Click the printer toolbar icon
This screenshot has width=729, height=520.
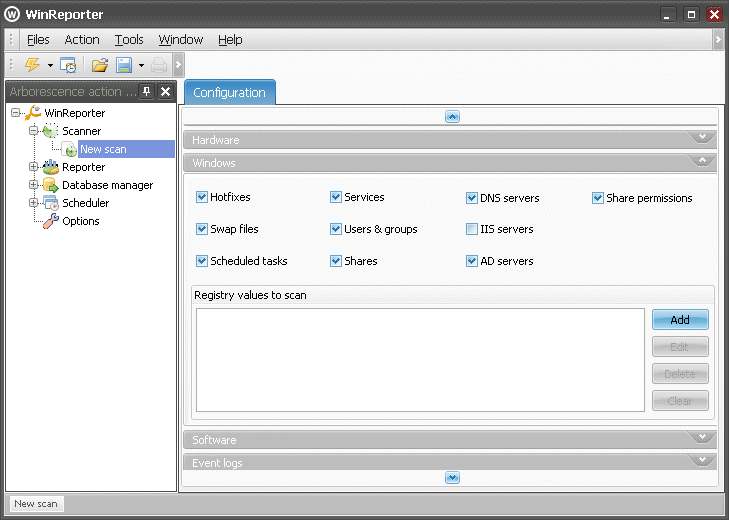pyautogui.click(x=159, y=65)
